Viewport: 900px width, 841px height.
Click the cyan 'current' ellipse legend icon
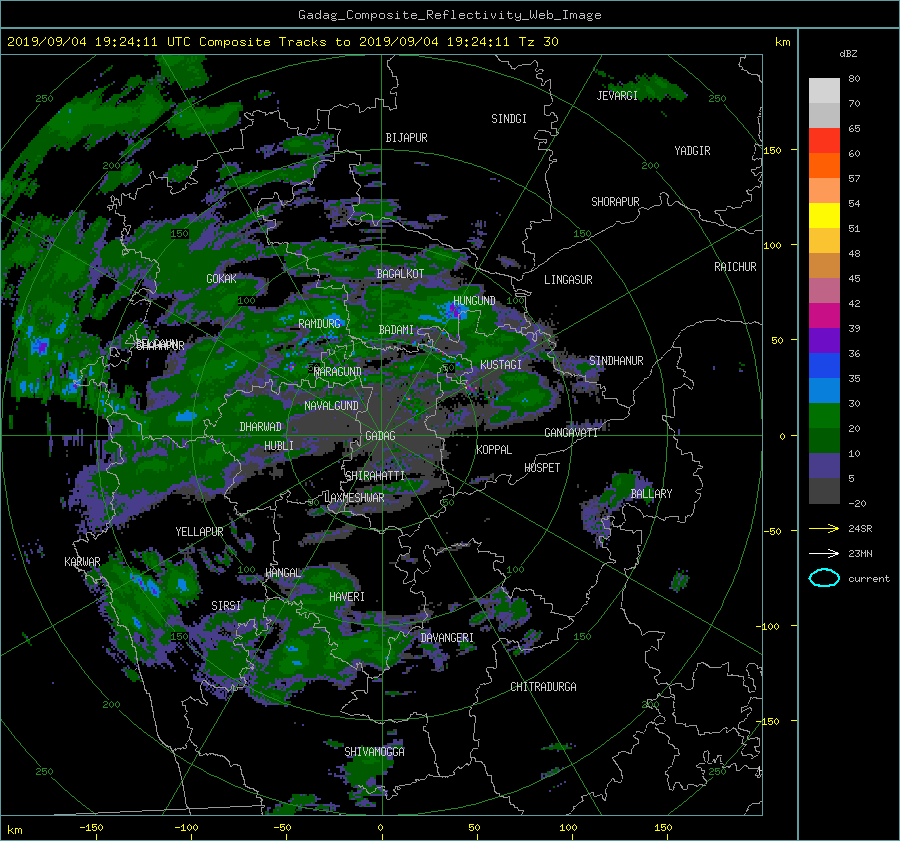pos(824,578)
